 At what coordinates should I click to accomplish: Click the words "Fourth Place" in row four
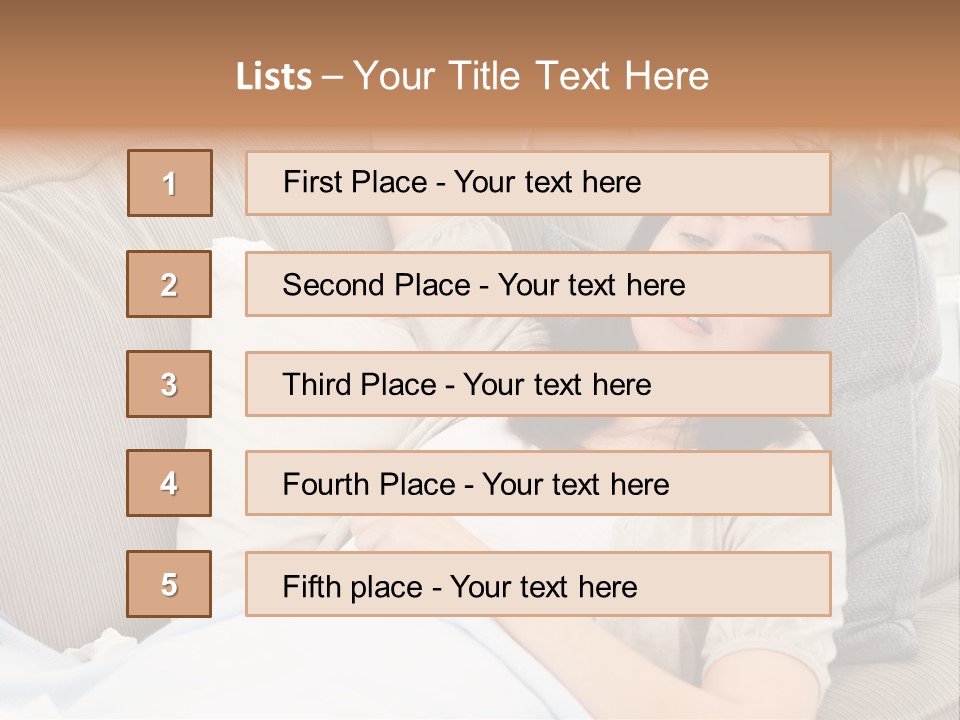tap(369, 484)
